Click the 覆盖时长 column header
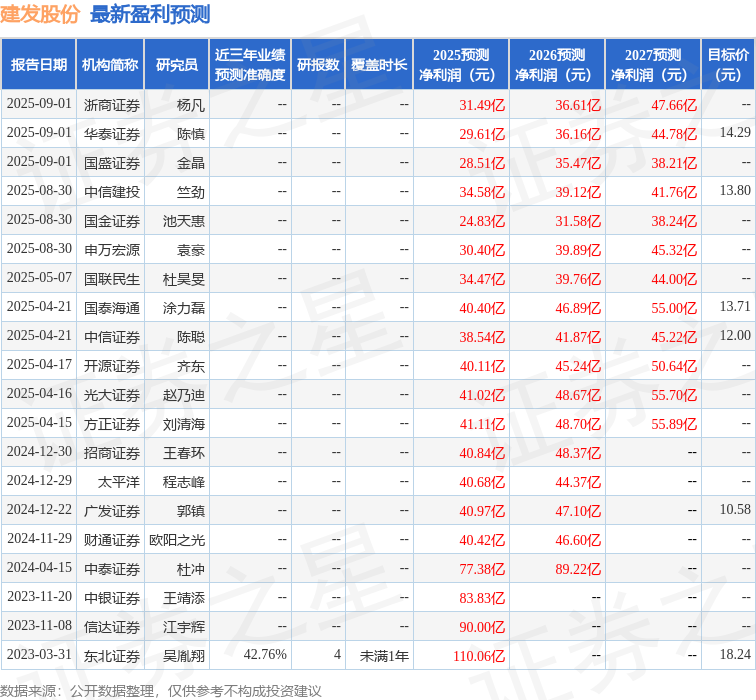This screenshot has width=756, height=700. pos(379,65)
